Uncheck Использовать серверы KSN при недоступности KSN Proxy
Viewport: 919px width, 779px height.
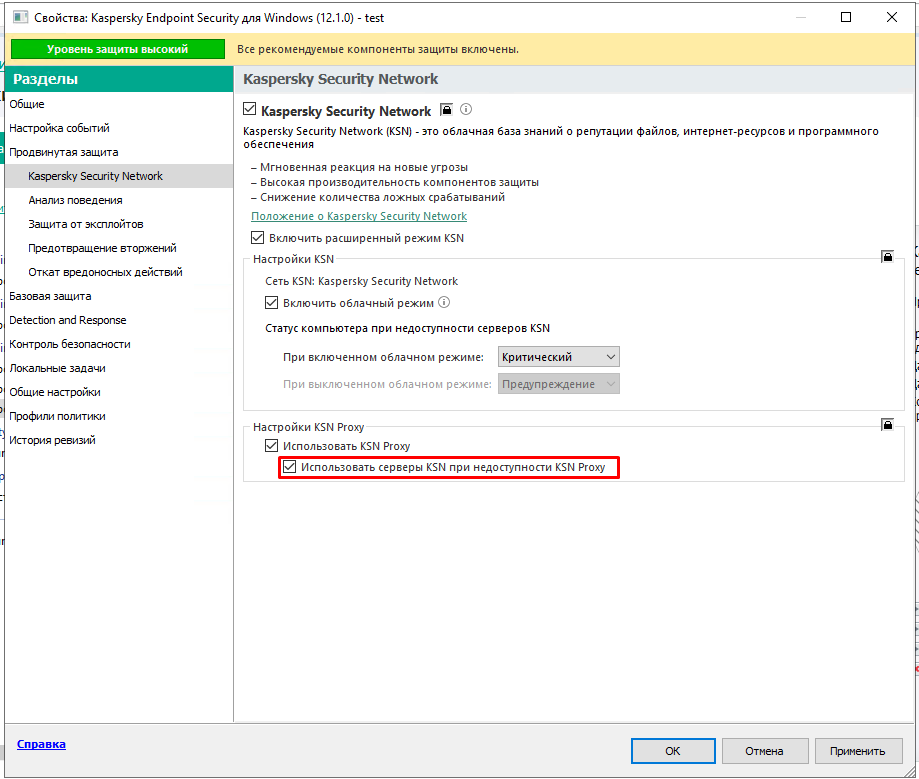[290, 467]
